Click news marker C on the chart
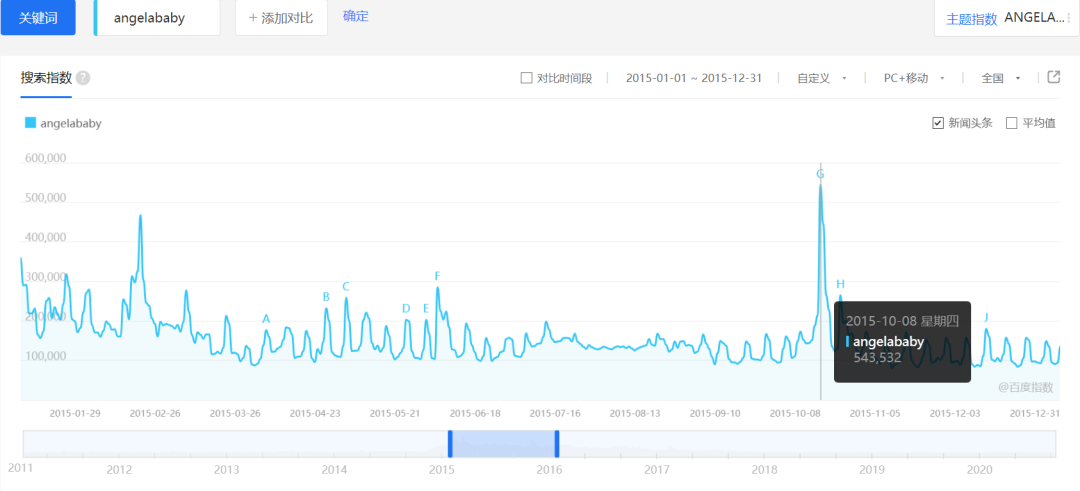Screen dimensions: 1080x491 pyautogui.click(x=346, y=287)
